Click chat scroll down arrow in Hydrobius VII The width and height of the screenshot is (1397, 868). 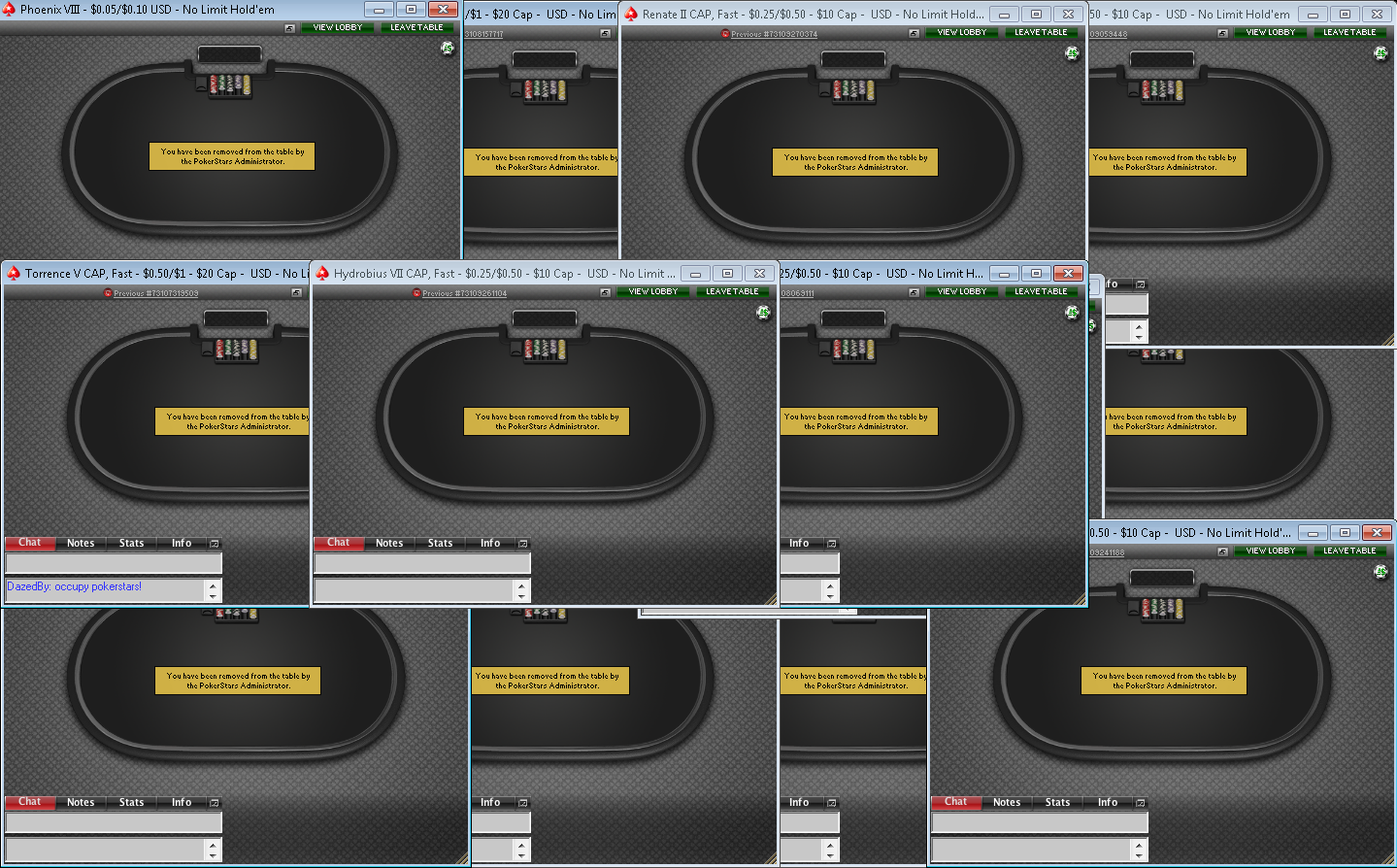click(x=521, y=596)
